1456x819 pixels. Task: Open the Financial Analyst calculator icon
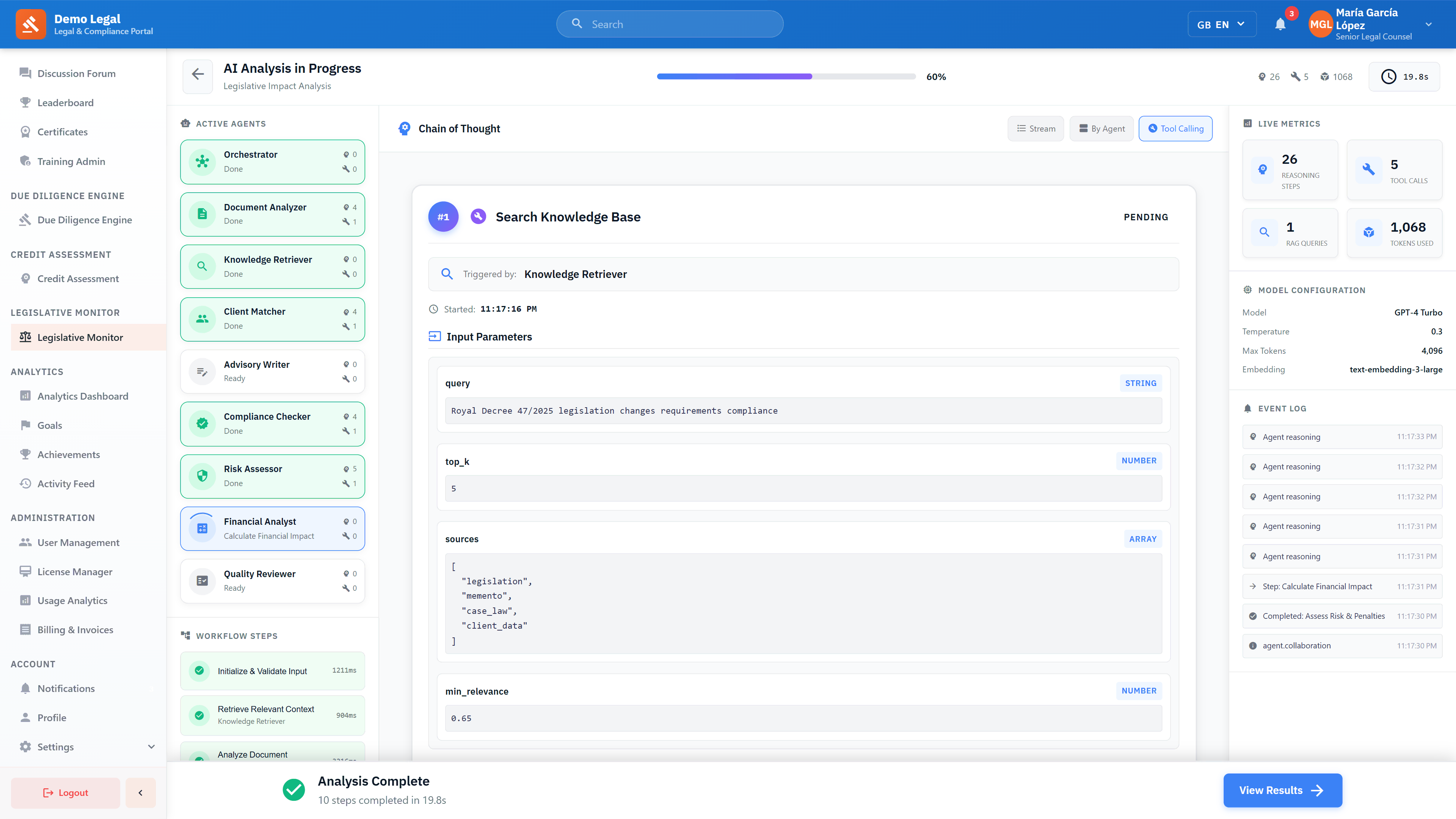(x=202, y=528)
